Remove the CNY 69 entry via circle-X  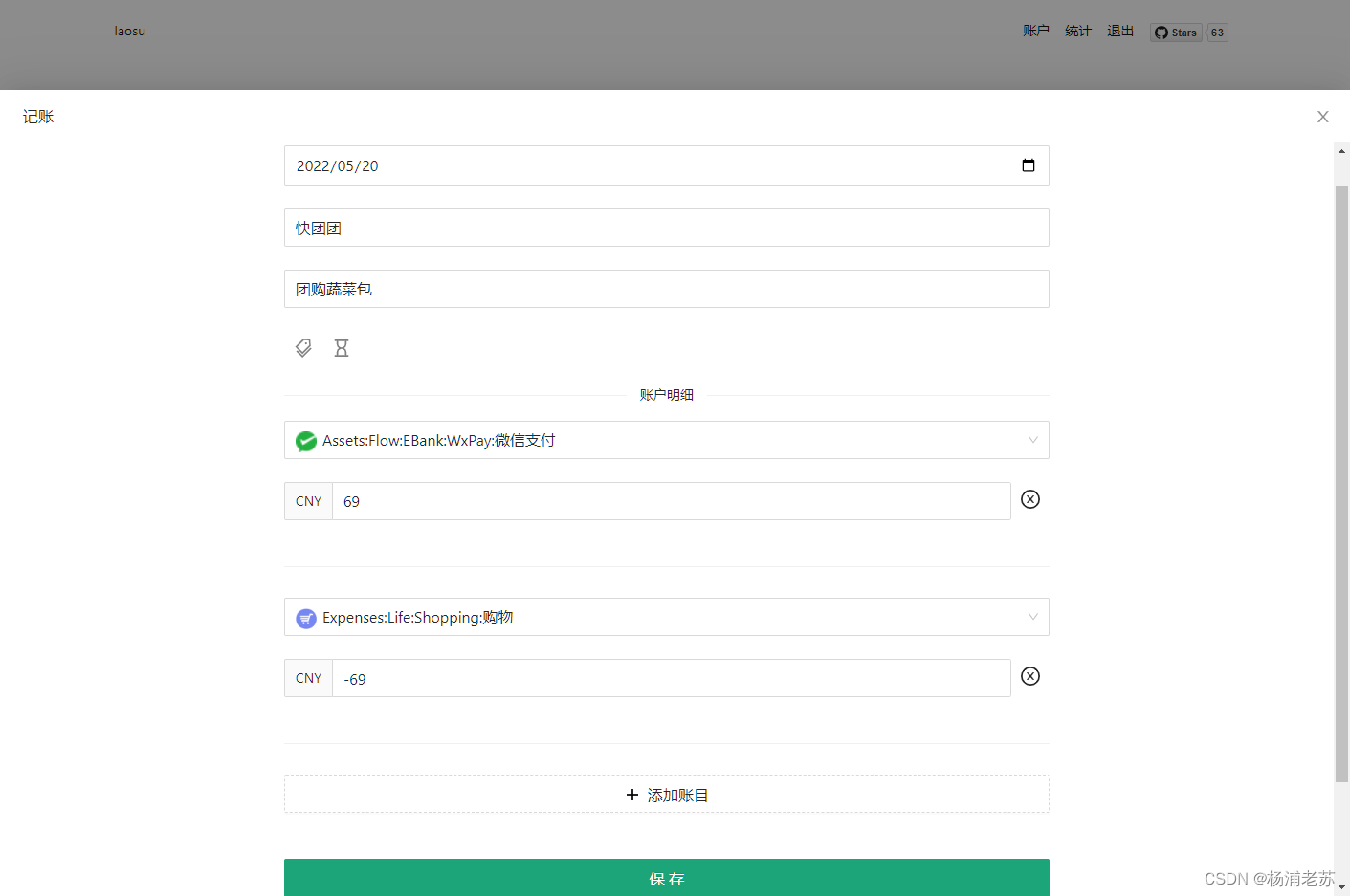[1029, 499]
